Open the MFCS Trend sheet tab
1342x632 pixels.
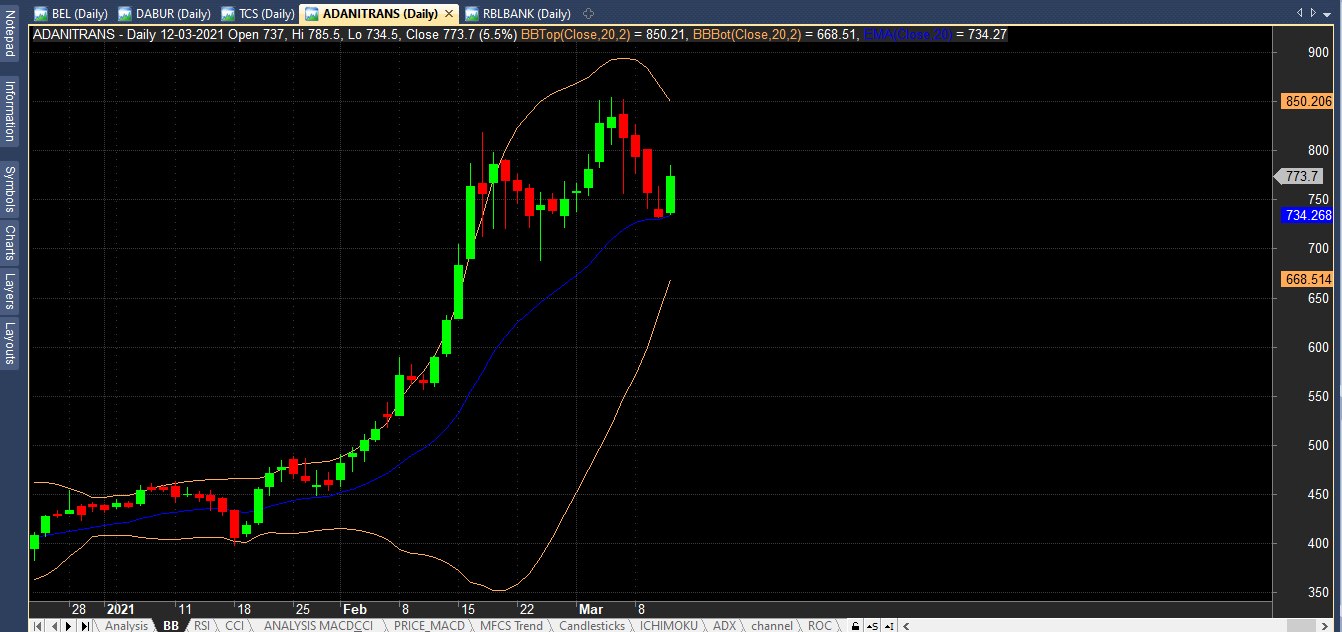pos(511,626)
